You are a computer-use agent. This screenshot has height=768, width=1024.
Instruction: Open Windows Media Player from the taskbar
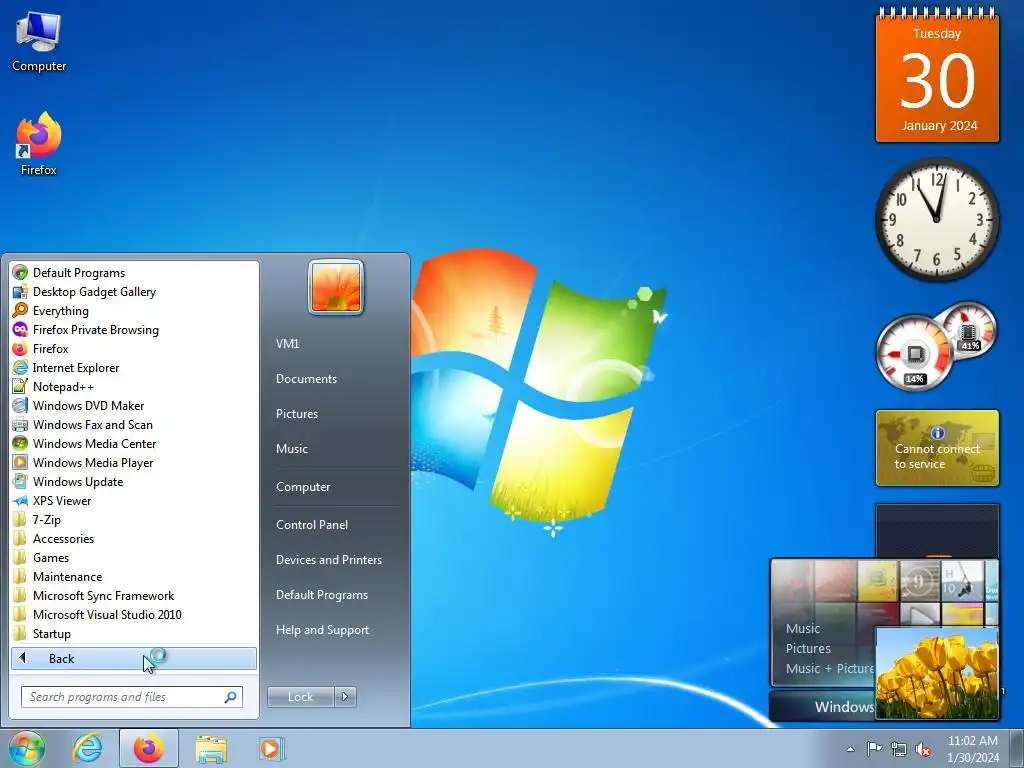271,748
